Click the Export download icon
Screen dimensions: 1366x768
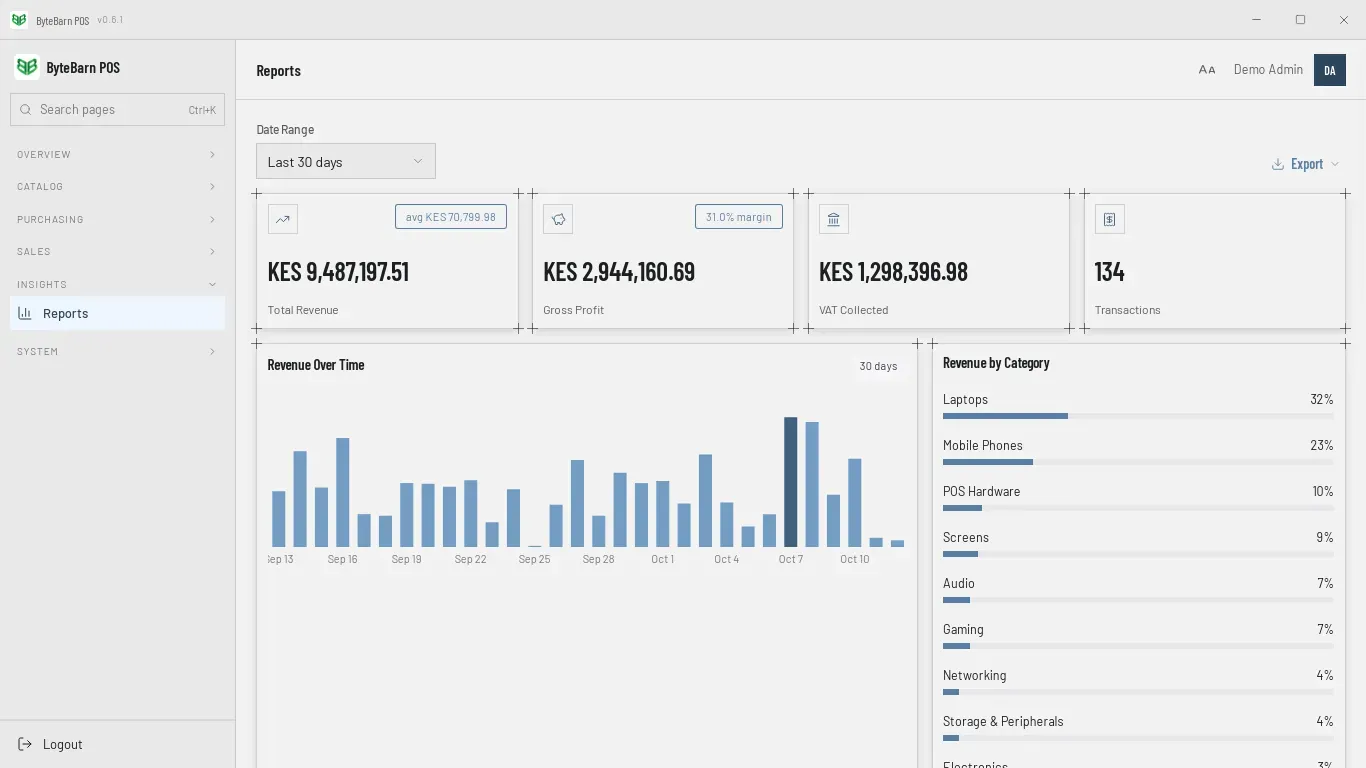coord(1278,164)
